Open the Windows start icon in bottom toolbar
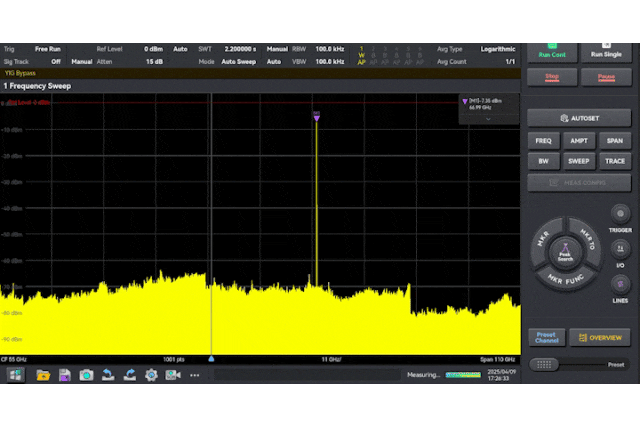Image resolution: width=640 pixels, height=427 pixels. coord(15,375)
